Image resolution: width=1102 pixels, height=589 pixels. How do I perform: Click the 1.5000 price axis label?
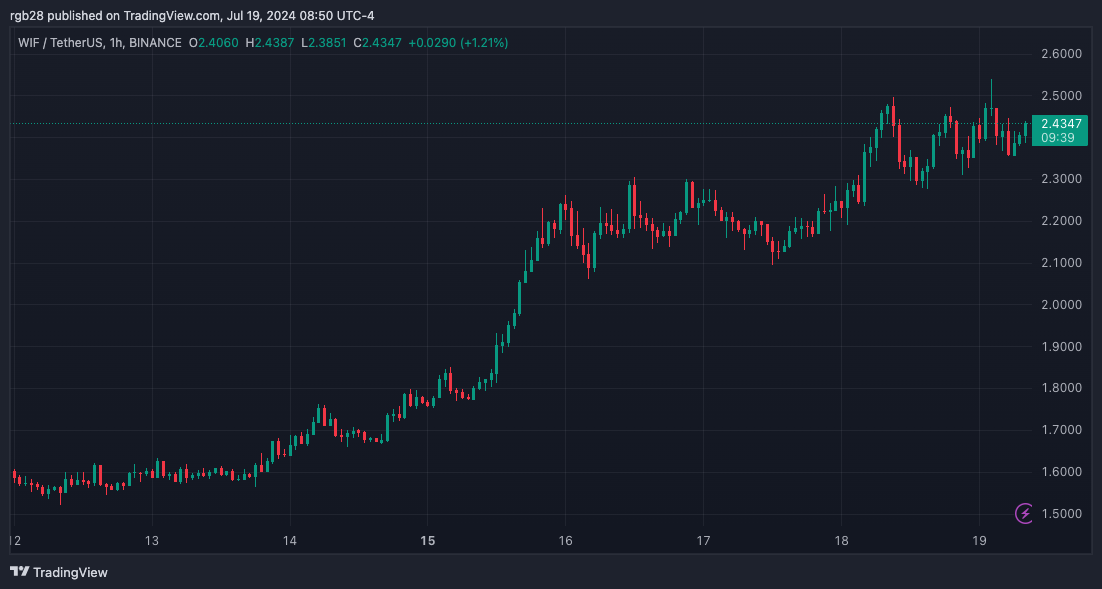(x=1061, y=514)
